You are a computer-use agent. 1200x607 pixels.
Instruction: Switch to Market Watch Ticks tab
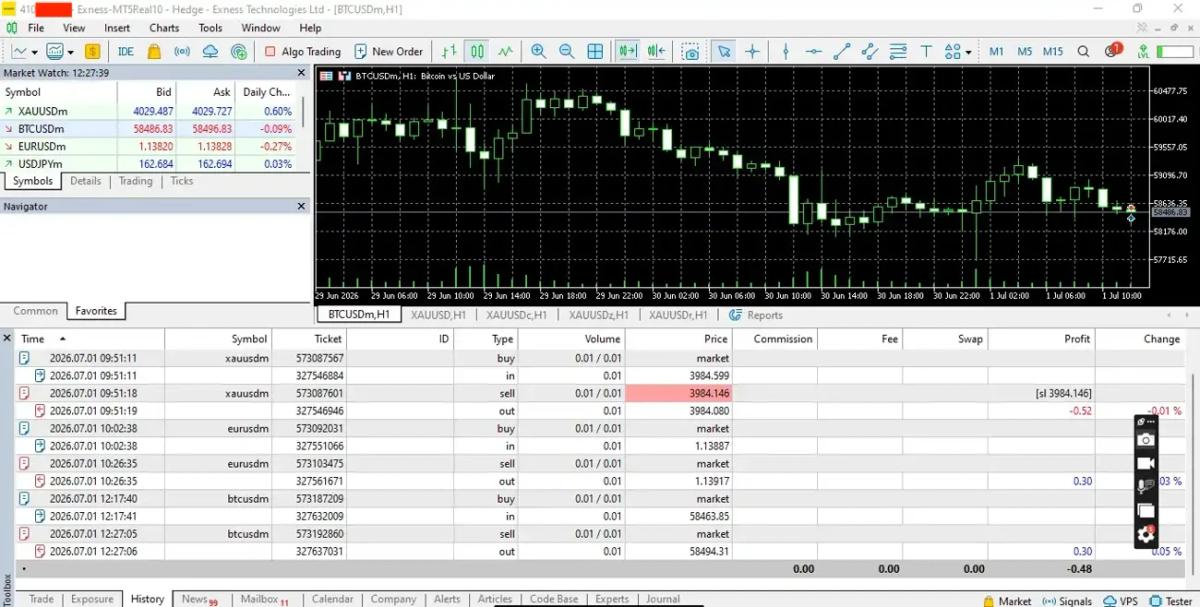[x=182, y=181]
